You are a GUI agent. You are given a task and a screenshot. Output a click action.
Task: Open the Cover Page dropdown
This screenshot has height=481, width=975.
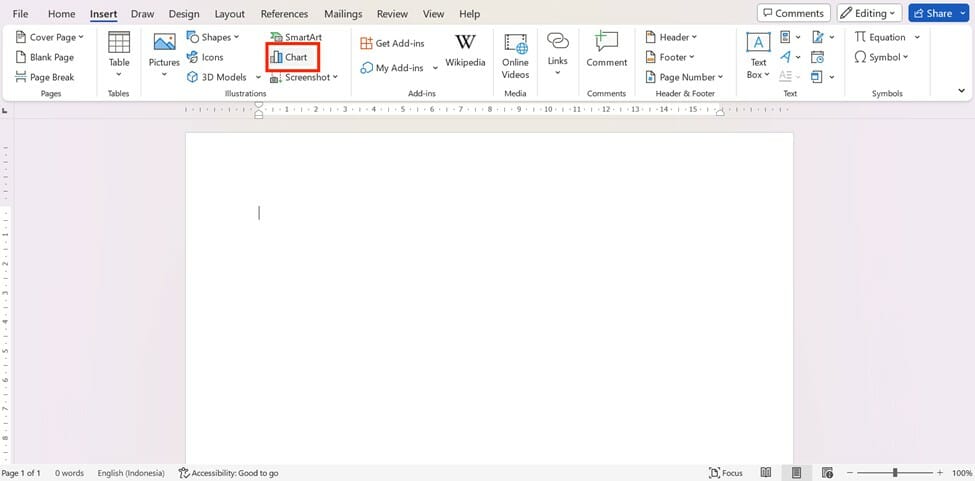pos(49,37)
